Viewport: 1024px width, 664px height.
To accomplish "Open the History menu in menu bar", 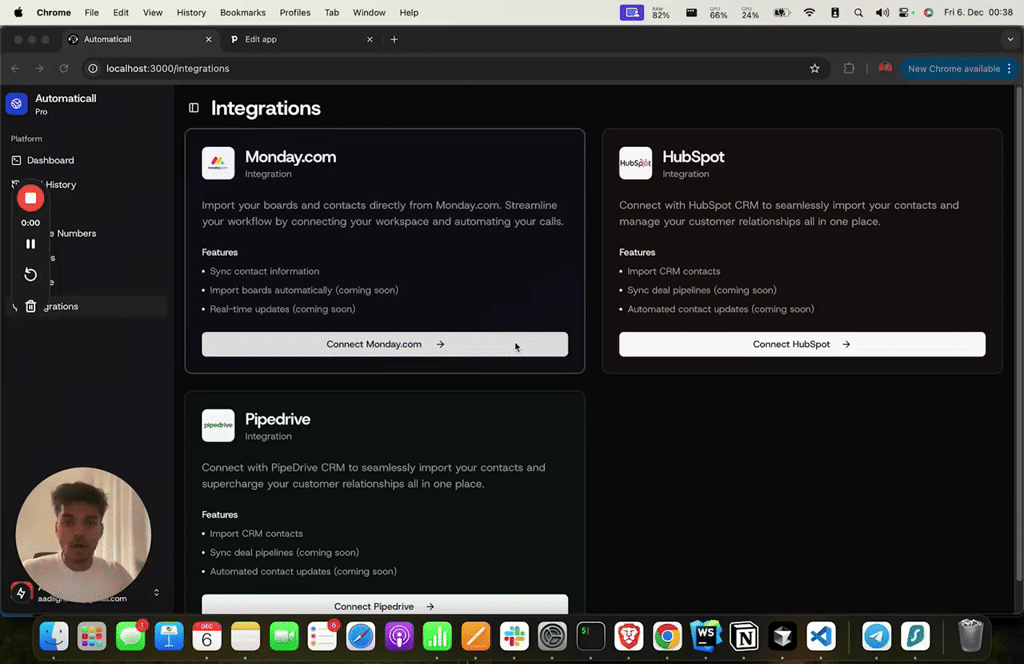I will pyautogui.click(x=191, y=12).
